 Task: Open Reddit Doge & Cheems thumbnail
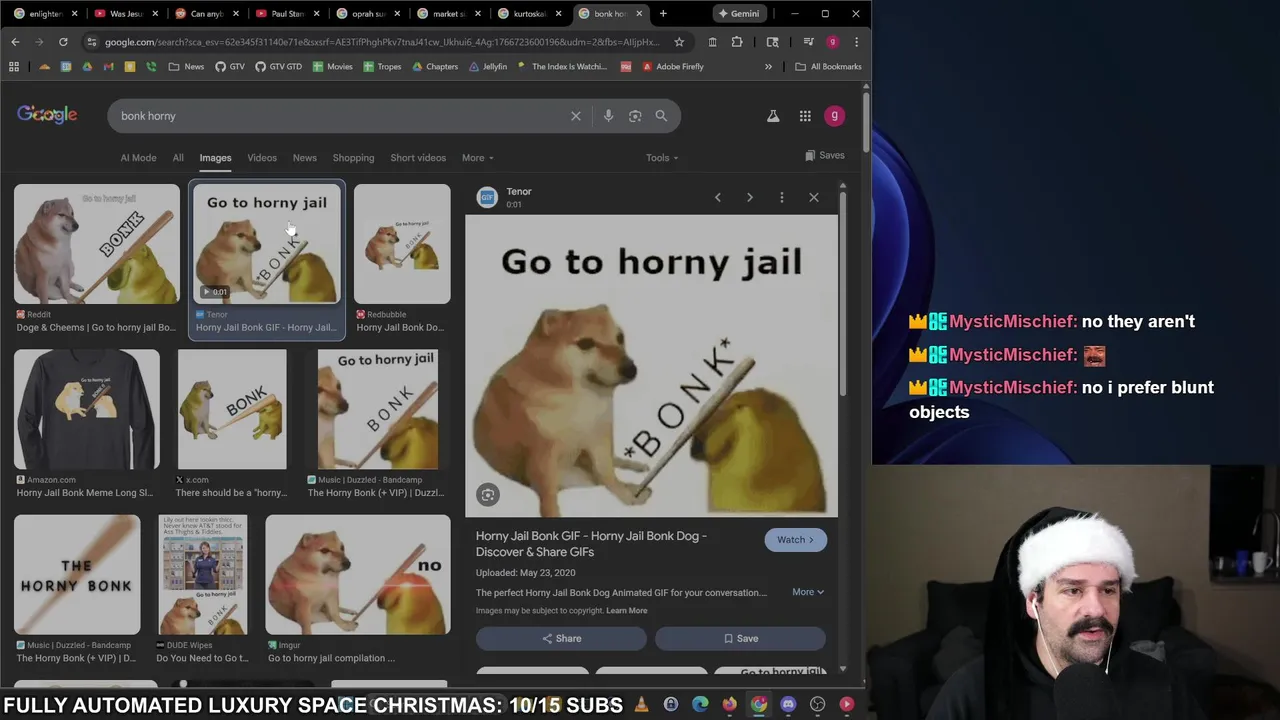click(x=97, y=244)
